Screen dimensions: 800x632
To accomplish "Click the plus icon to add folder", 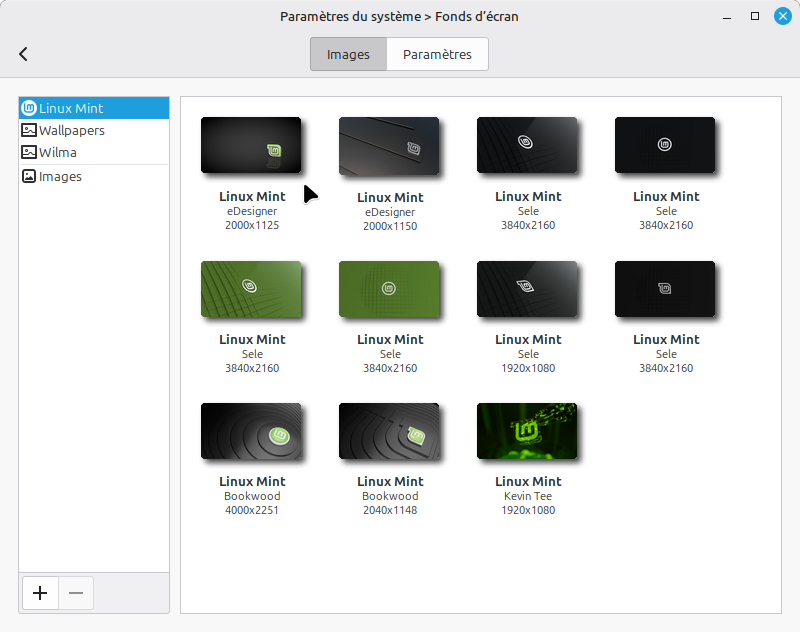I will 40,593.
